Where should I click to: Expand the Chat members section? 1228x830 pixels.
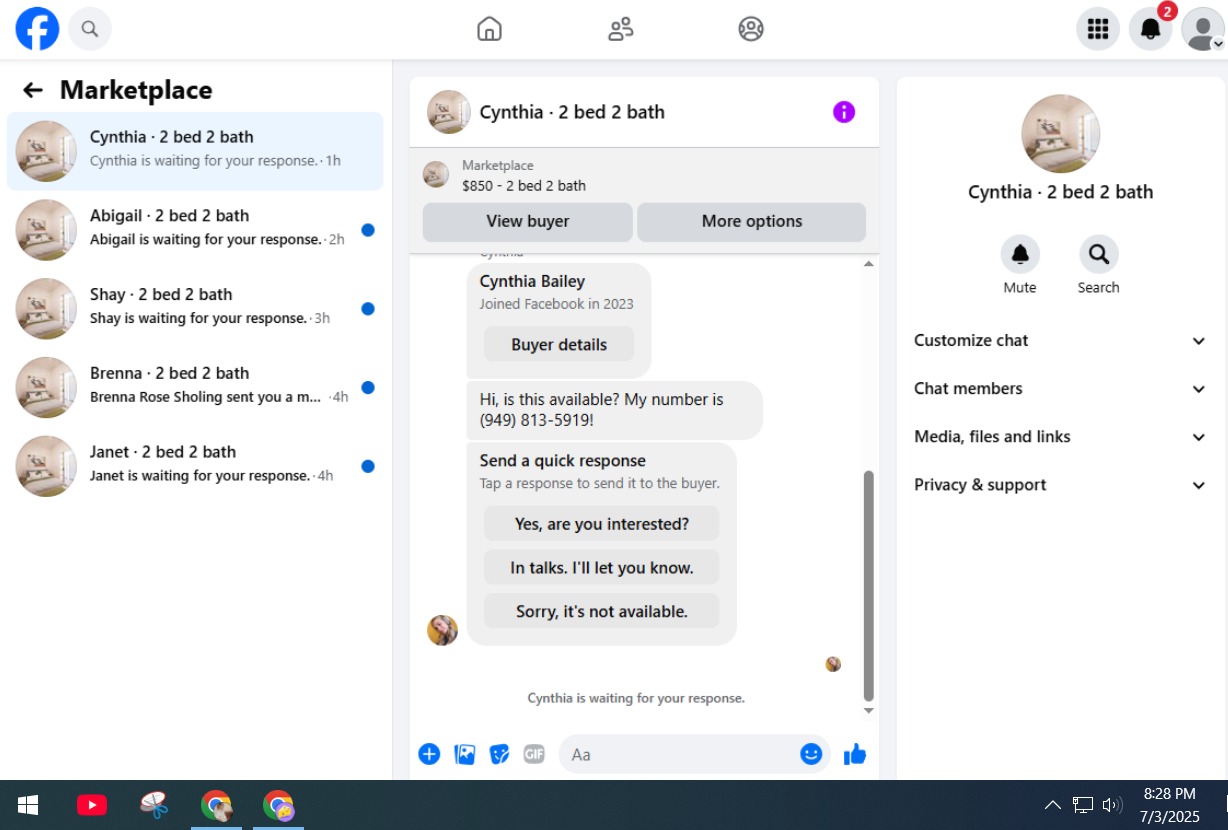[x=1060, y=389]
